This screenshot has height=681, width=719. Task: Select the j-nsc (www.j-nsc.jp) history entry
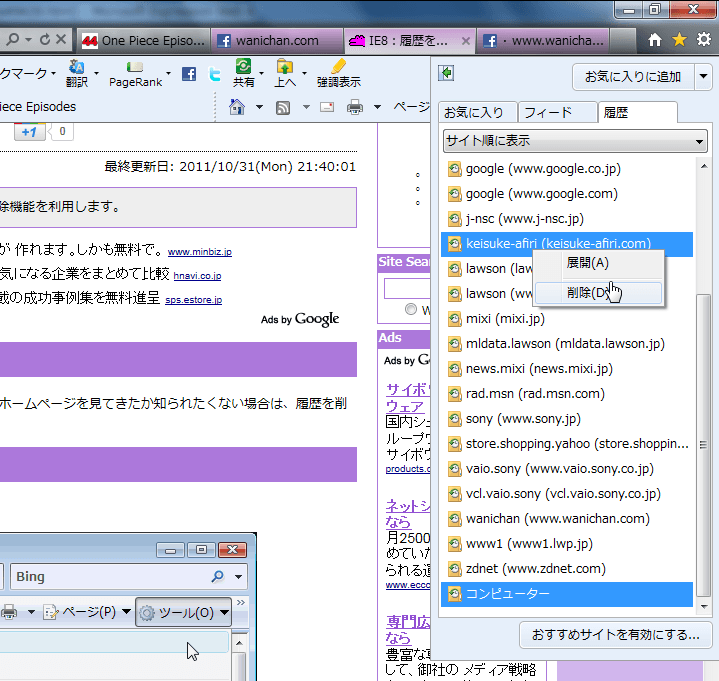(567, 219)
